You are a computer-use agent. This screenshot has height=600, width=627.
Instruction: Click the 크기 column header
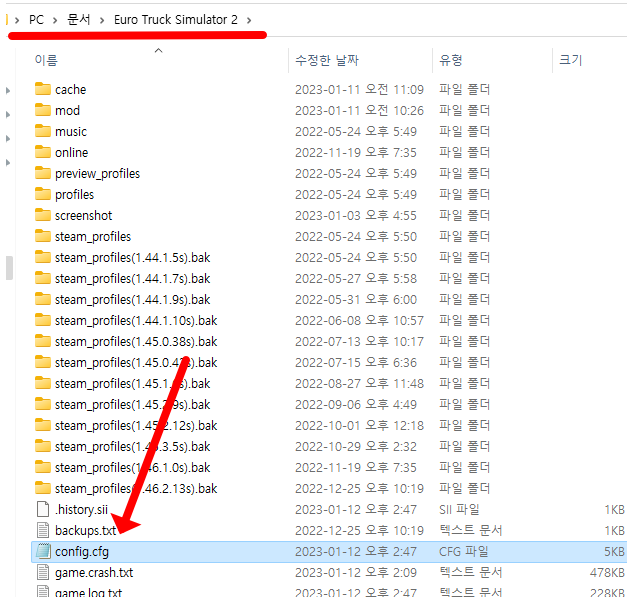(x=570, y=60)
